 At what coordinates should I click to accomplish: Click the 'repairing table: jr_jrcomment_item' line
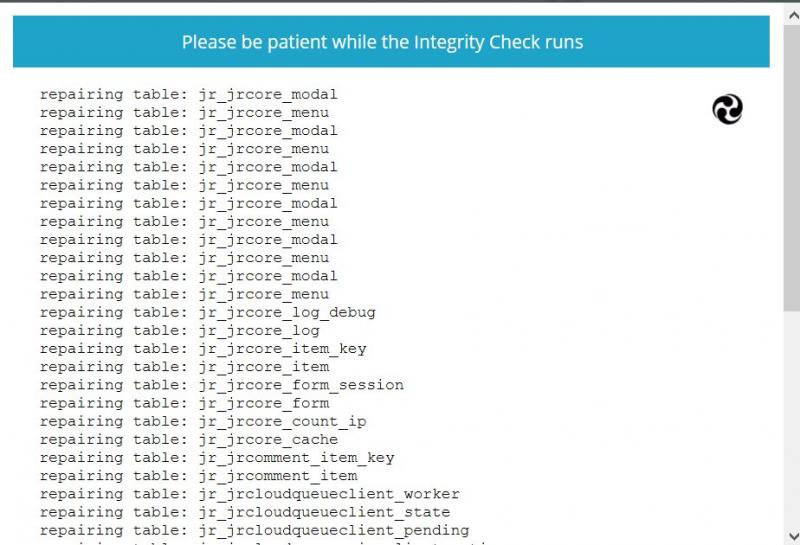click(198, 476)
